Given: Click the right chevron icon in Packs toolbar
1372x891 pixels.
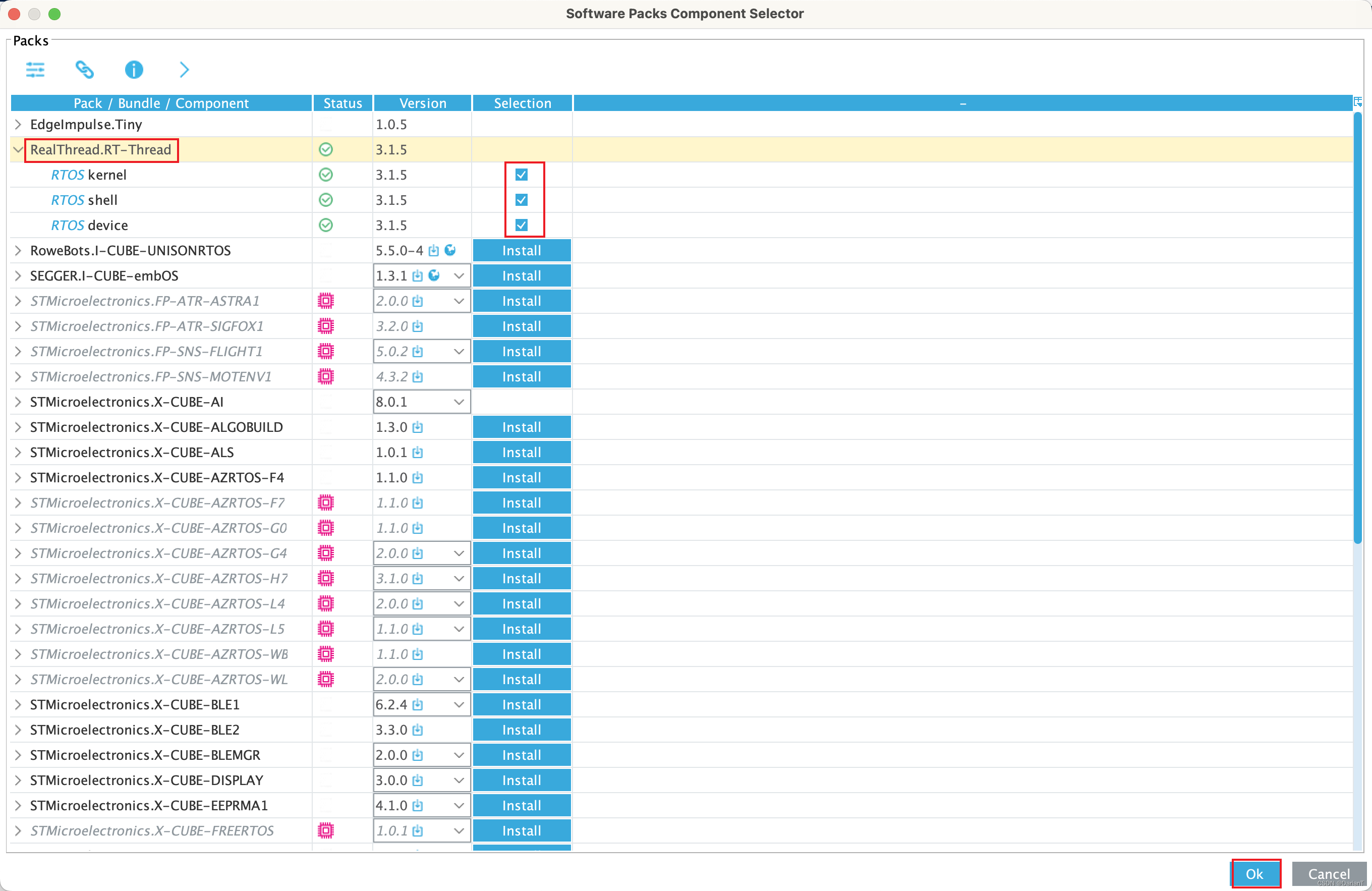Looking at the screenshot, I should click(184, 70).
